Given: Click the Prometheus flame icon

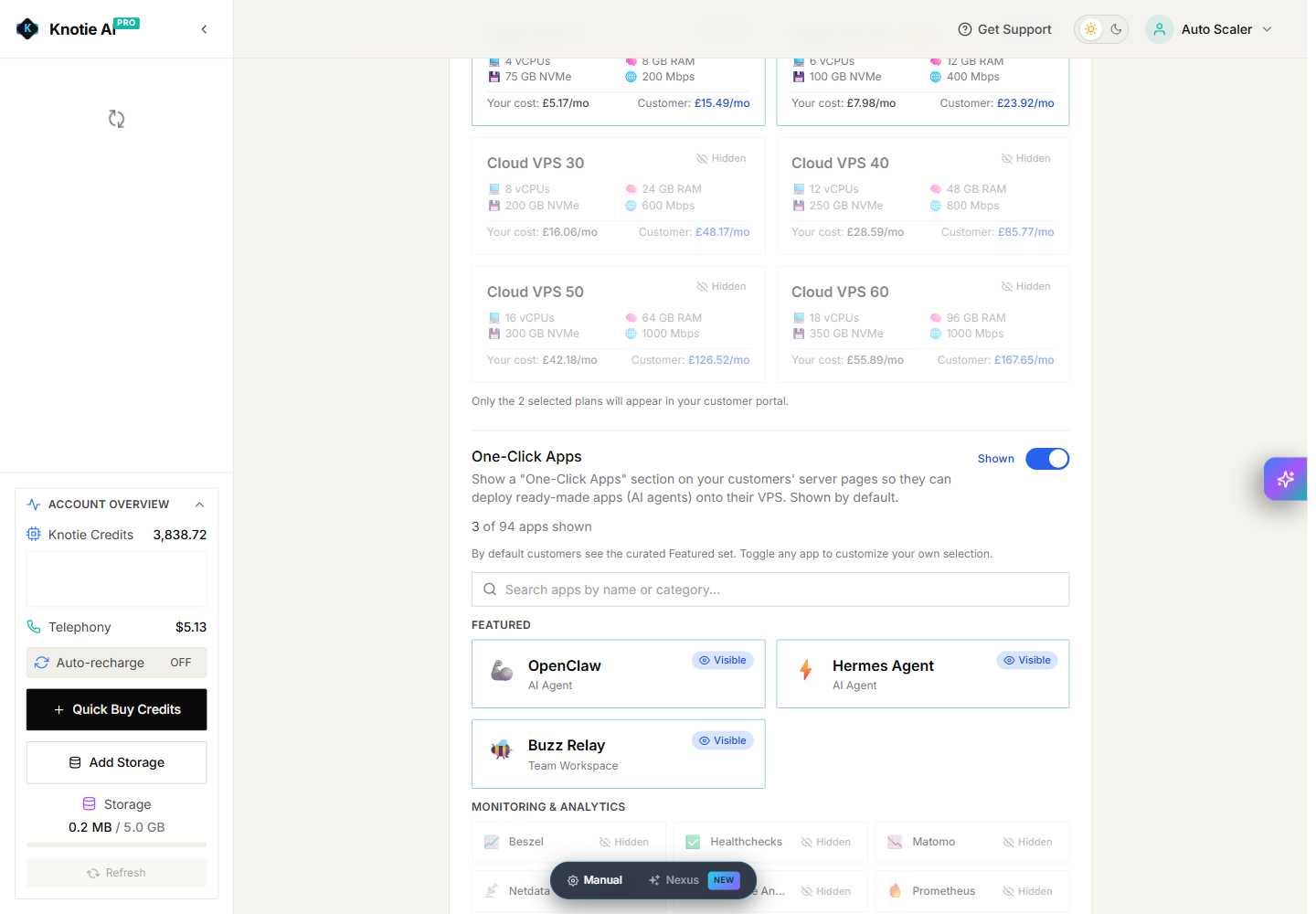Looking at the screenshot, I should click(x=895, y=891).
